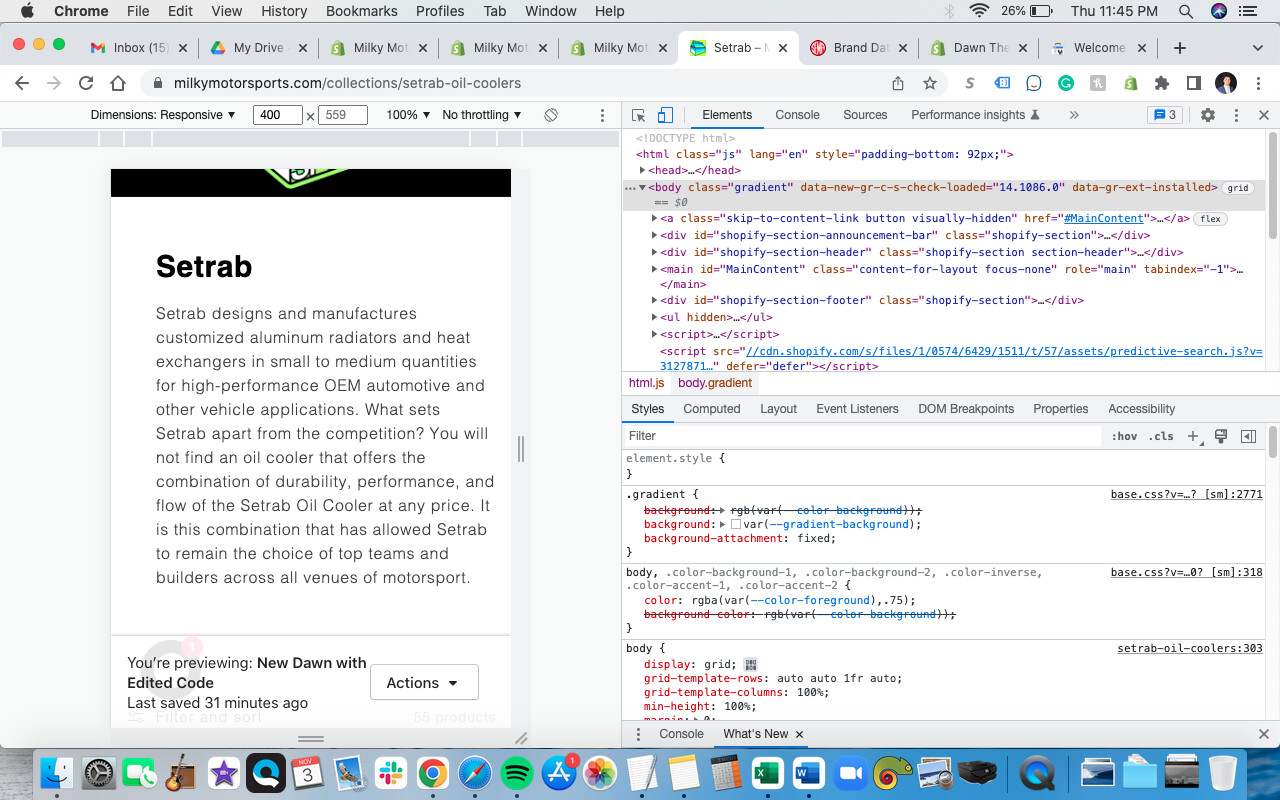The height and width of the screenshot is (800, 1280).
Task: Open the Event Listeners tab
Action: pyautogui.click(x=857, y=409)
